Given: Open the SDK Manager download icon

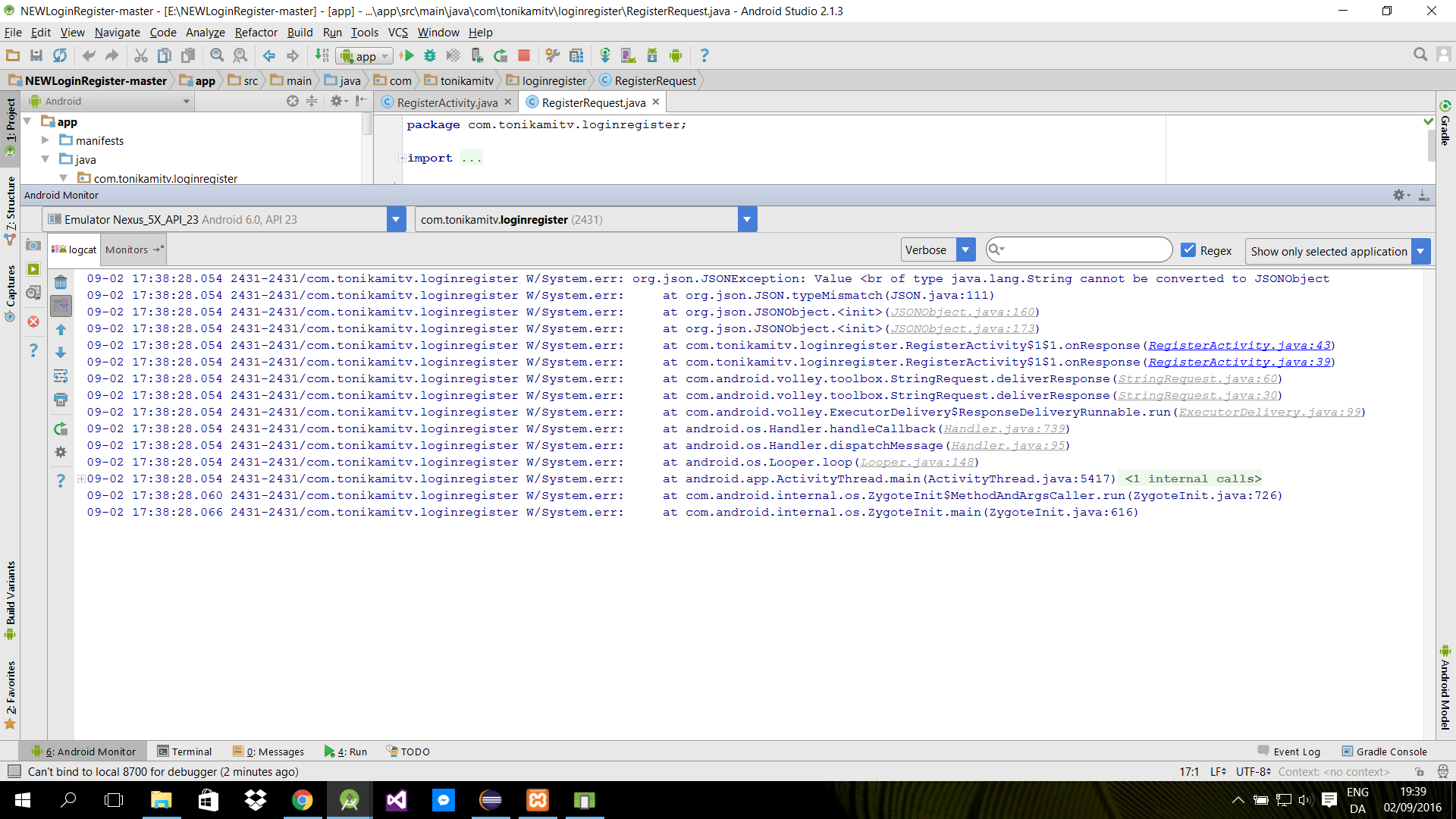Looking at the screenshot, I should coord(652,55).
